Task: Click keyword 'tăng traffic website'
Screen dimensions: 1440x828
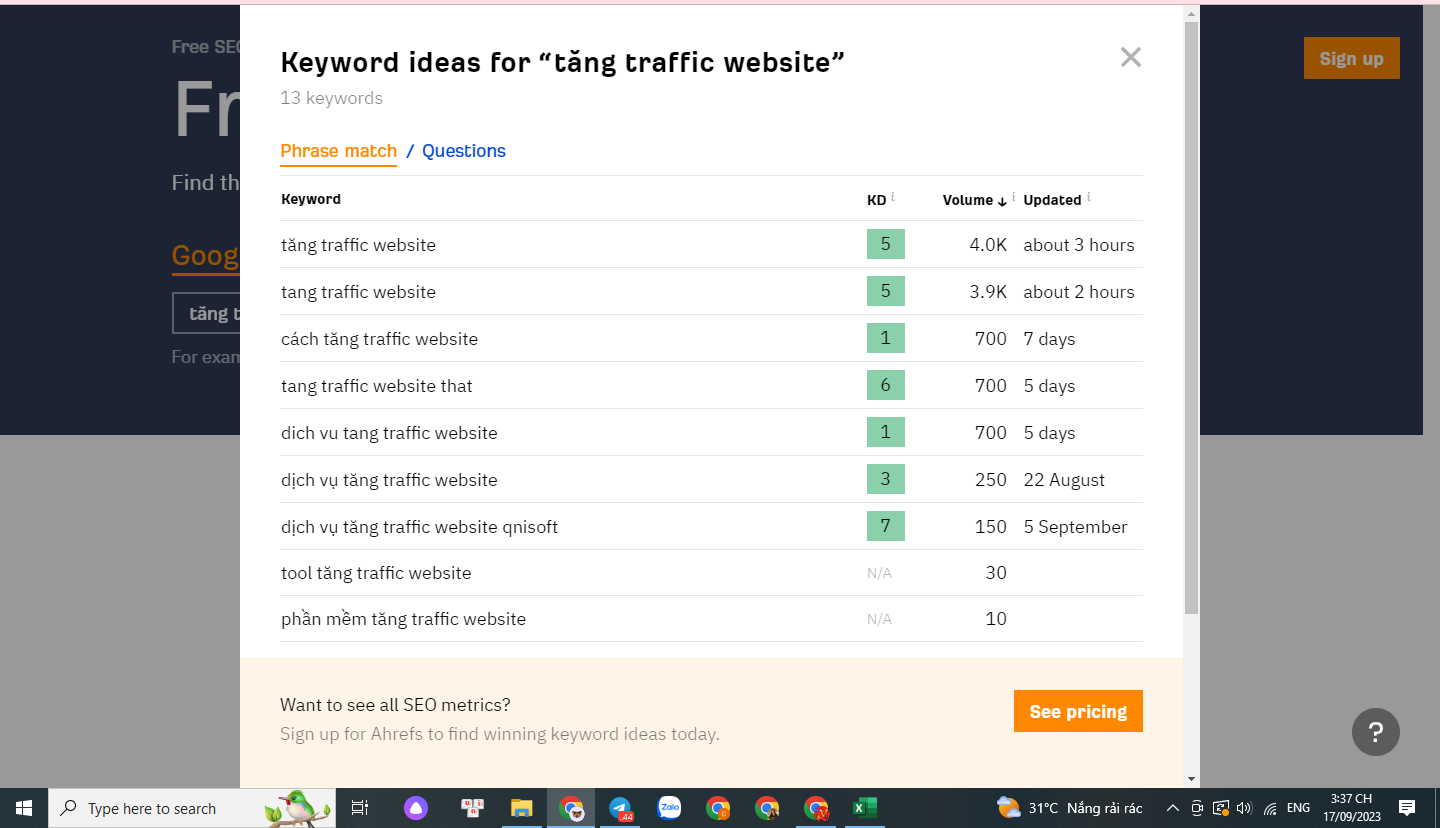Action: (358, 245)
